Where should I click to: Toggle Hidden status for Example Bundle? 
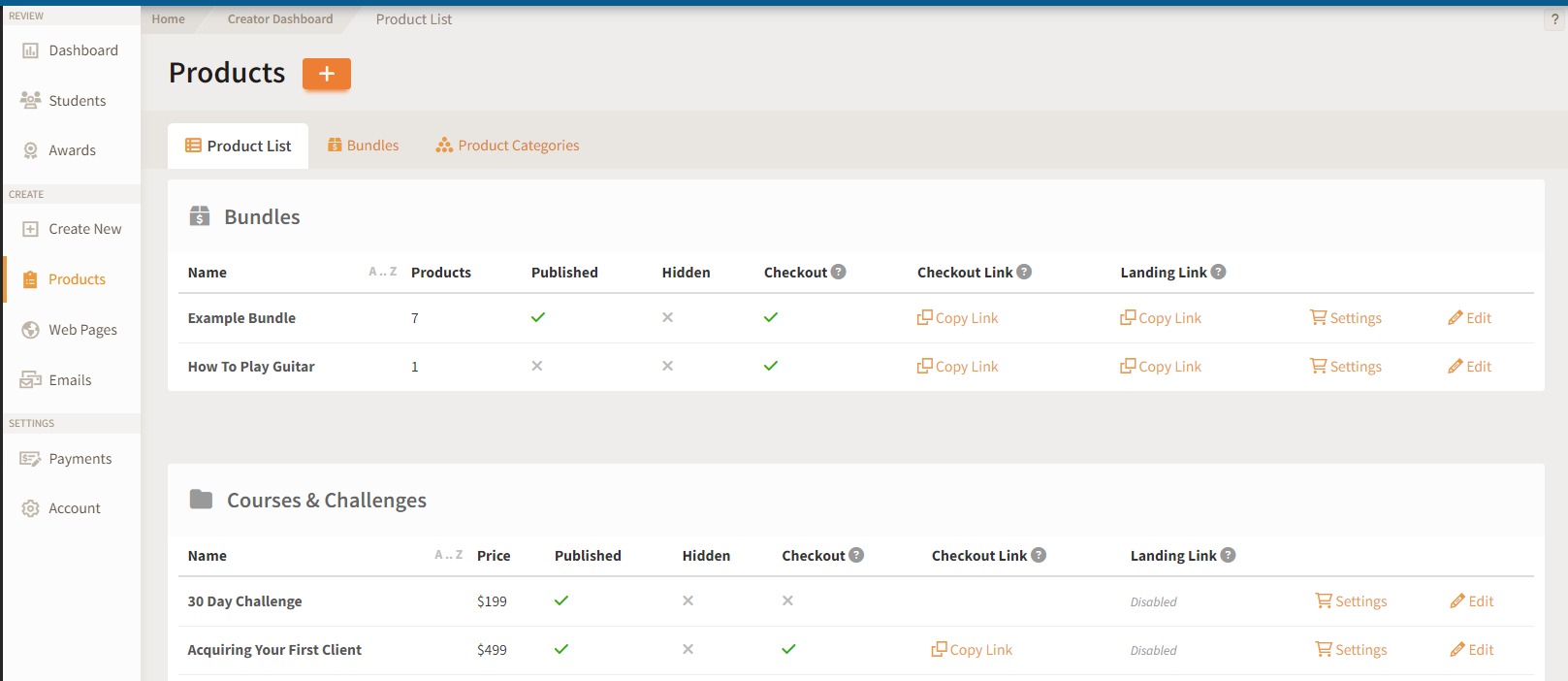pos(667,317)
